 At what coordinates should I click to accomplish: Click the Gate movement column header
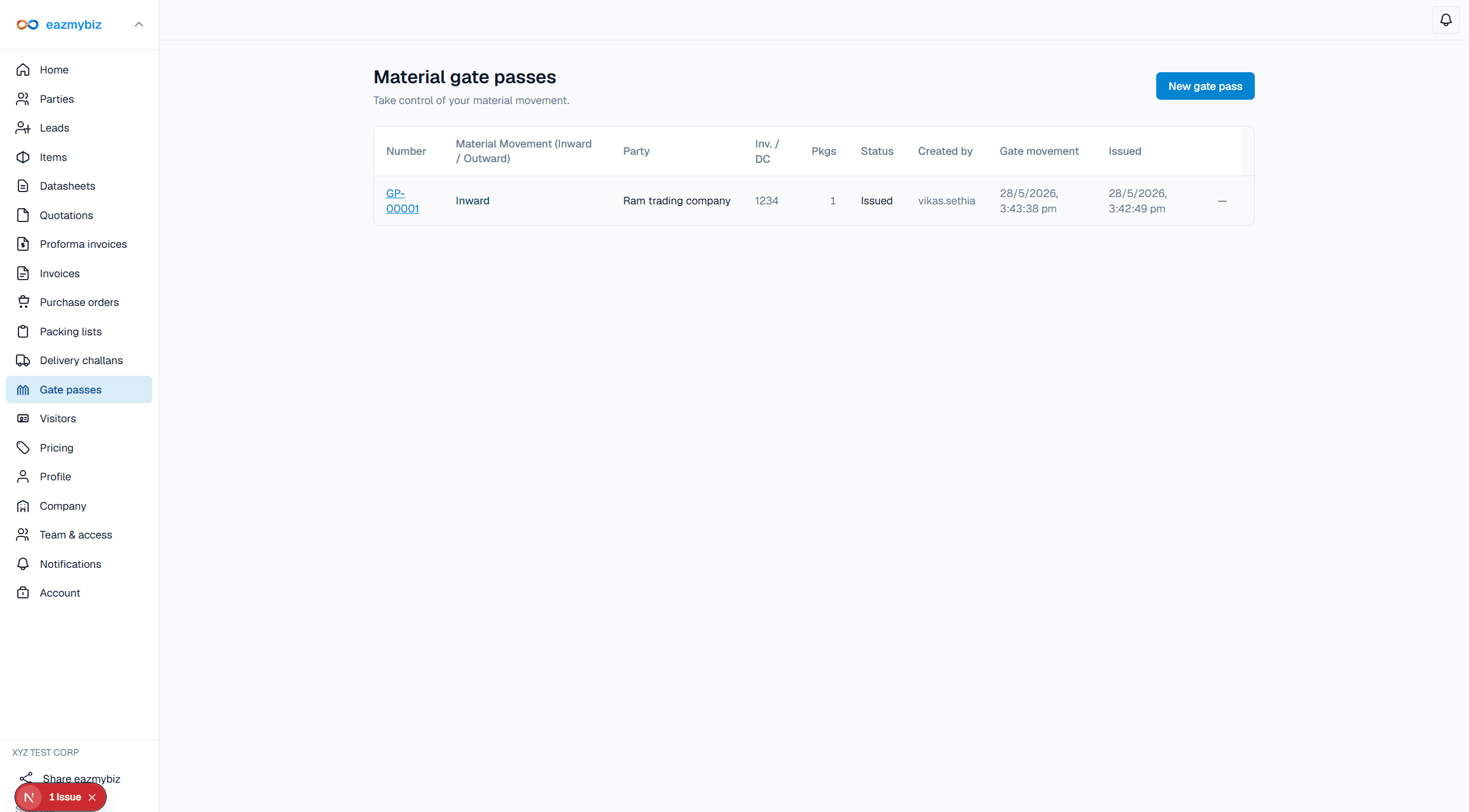click(x=1039, y=151)
